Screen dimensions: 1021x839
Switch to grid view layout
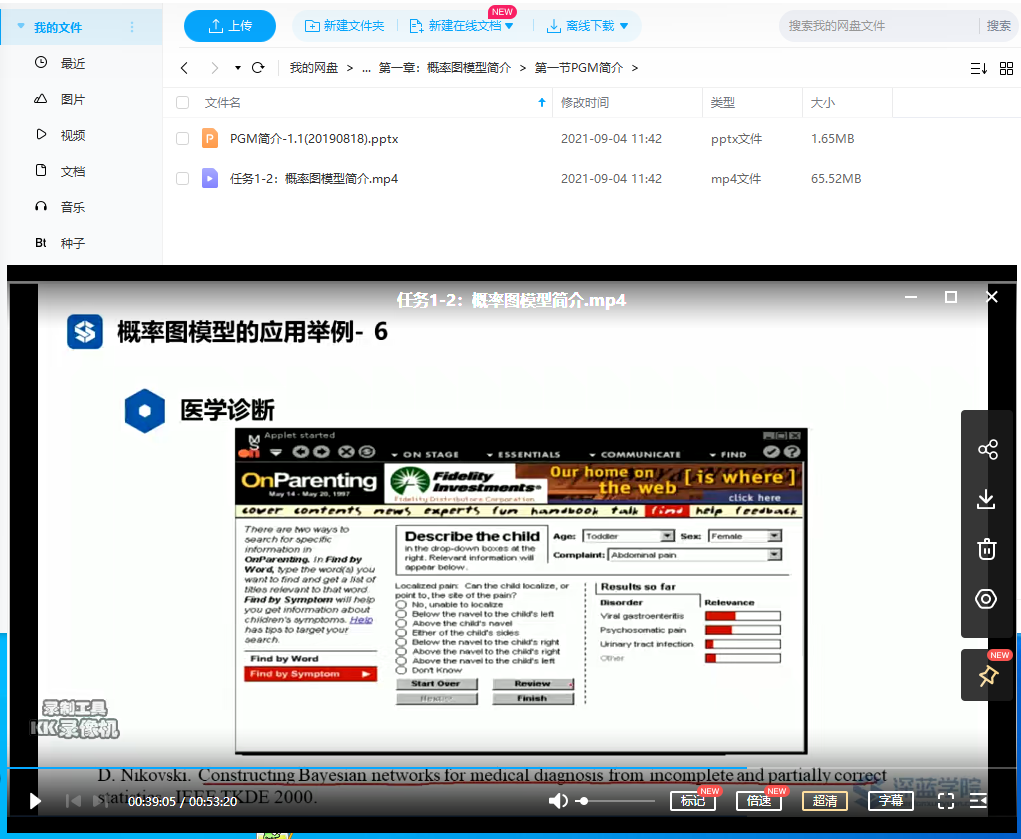[1007, 68]
